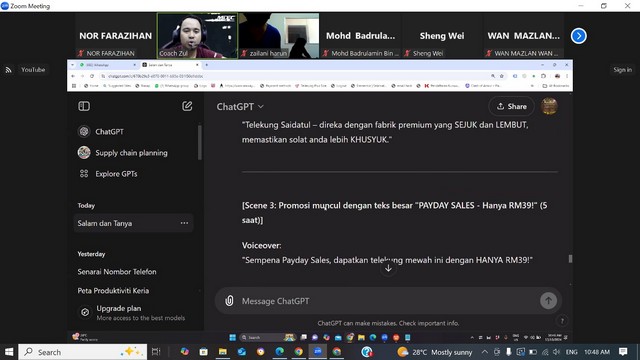Start a new chat with pencil icon

tap(187, 106)
